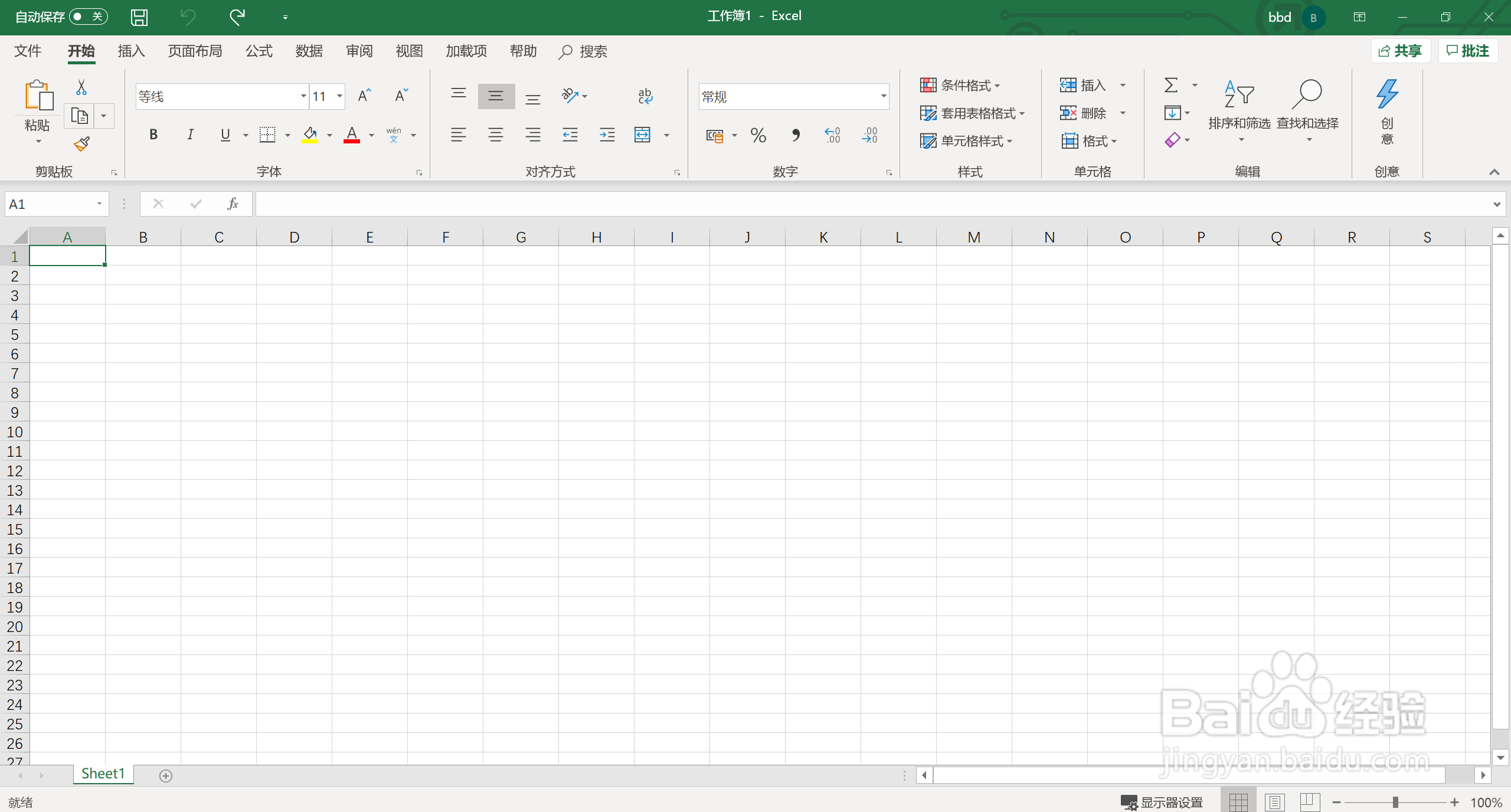1511x812 pixels.
Task: Click the increase decimal icon
Action: click(832, 135)
